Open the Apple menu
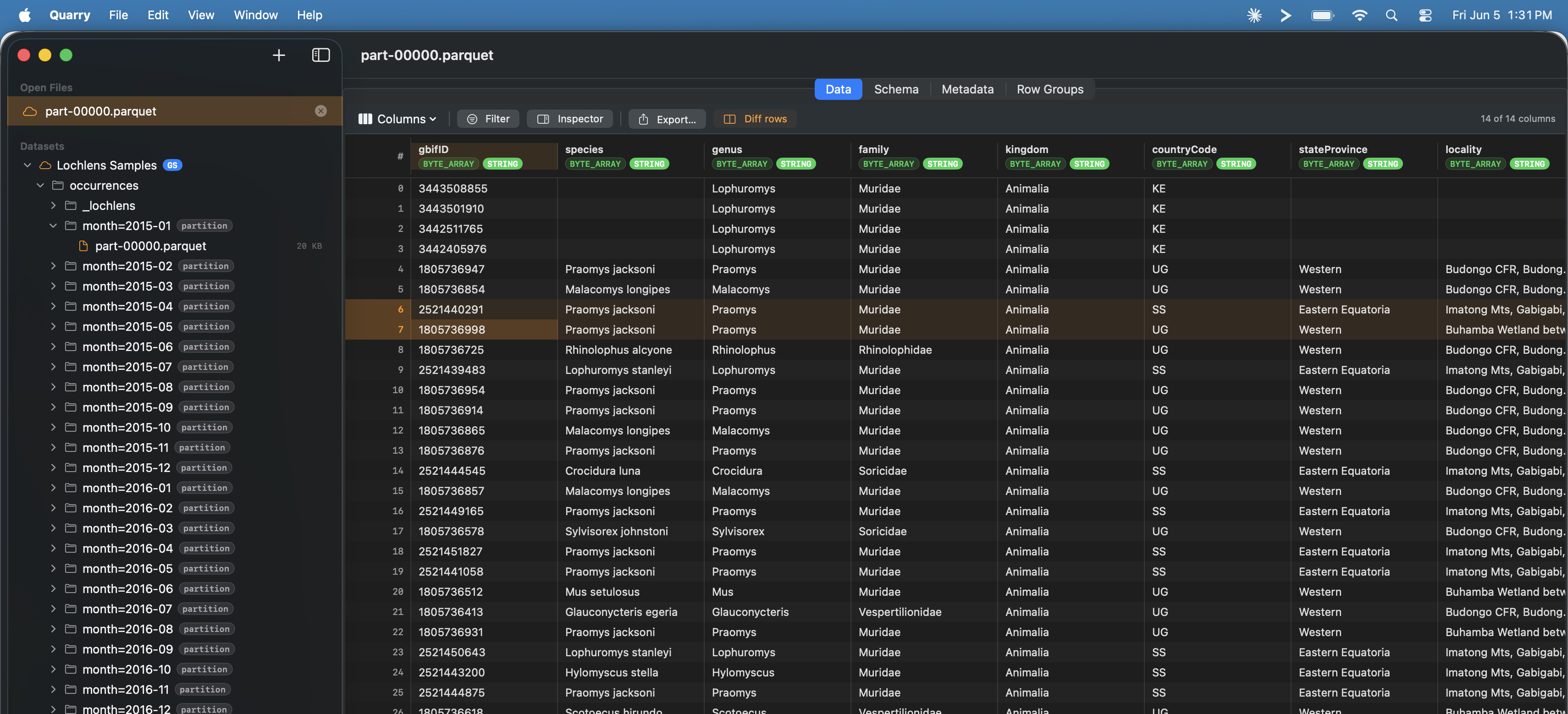Viewport: 1568px width, 714px height. click(25, 15)
